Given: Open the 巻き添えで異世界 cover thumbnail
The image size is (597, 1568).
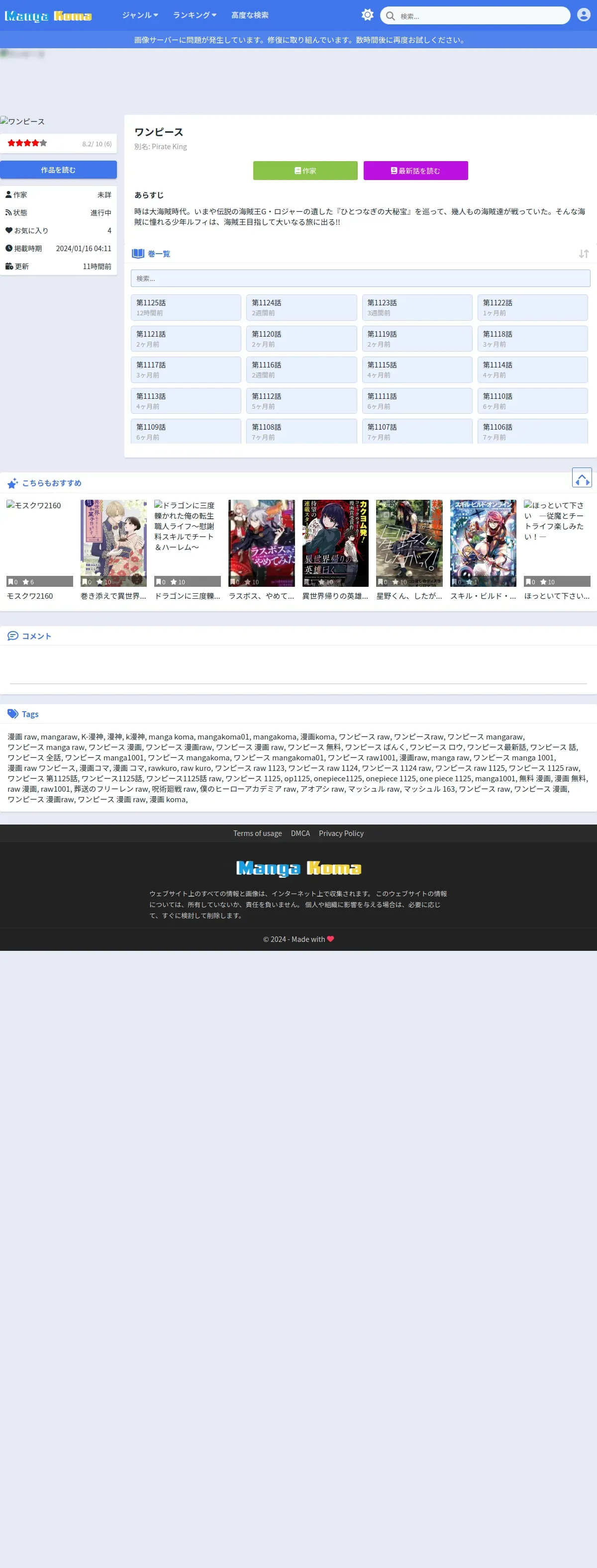Looking at the screenshot, I should click(x=113, y=543).
